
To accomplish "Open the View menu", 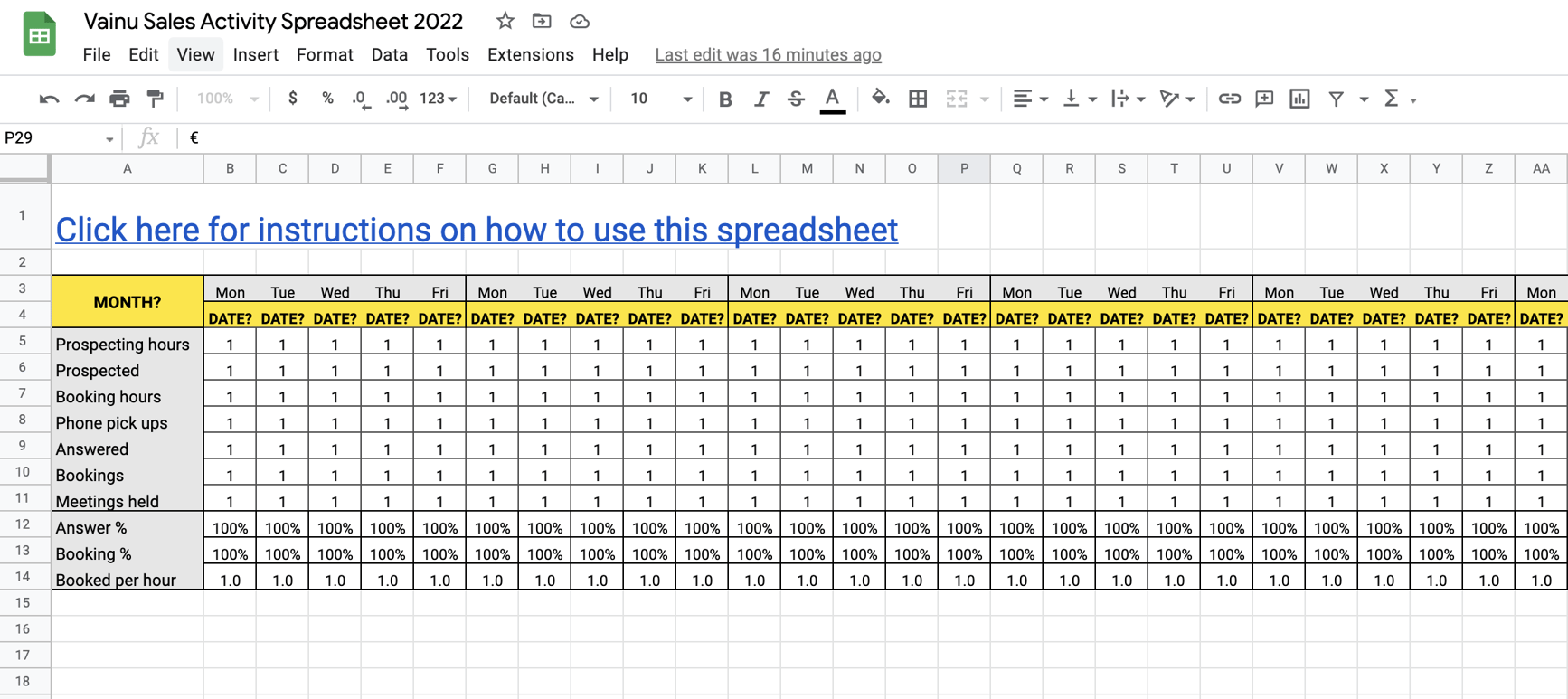I will 195,55.
